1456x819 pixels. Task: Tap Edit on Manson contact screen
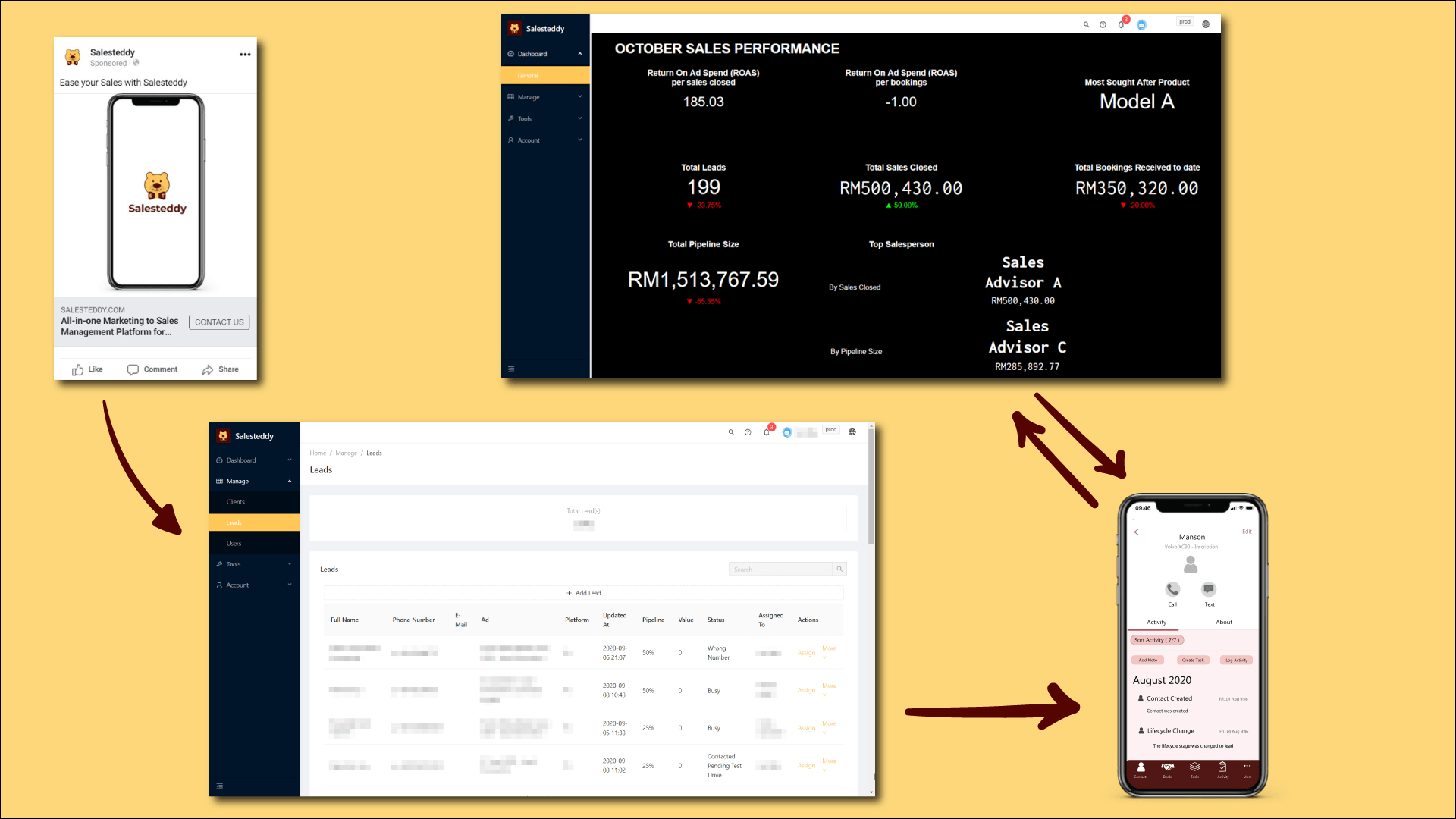[x=1247, y=532]
